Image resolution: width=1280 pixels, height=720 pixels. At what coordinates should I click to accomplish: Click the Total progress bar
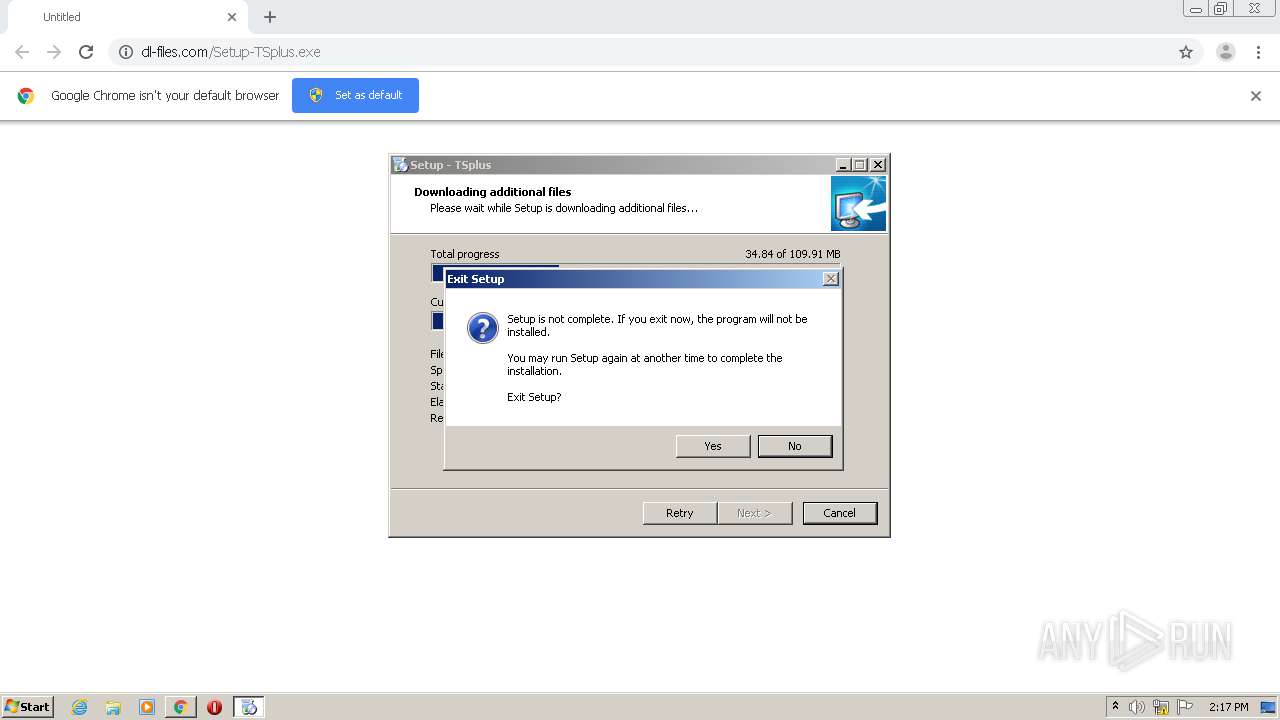636,273
